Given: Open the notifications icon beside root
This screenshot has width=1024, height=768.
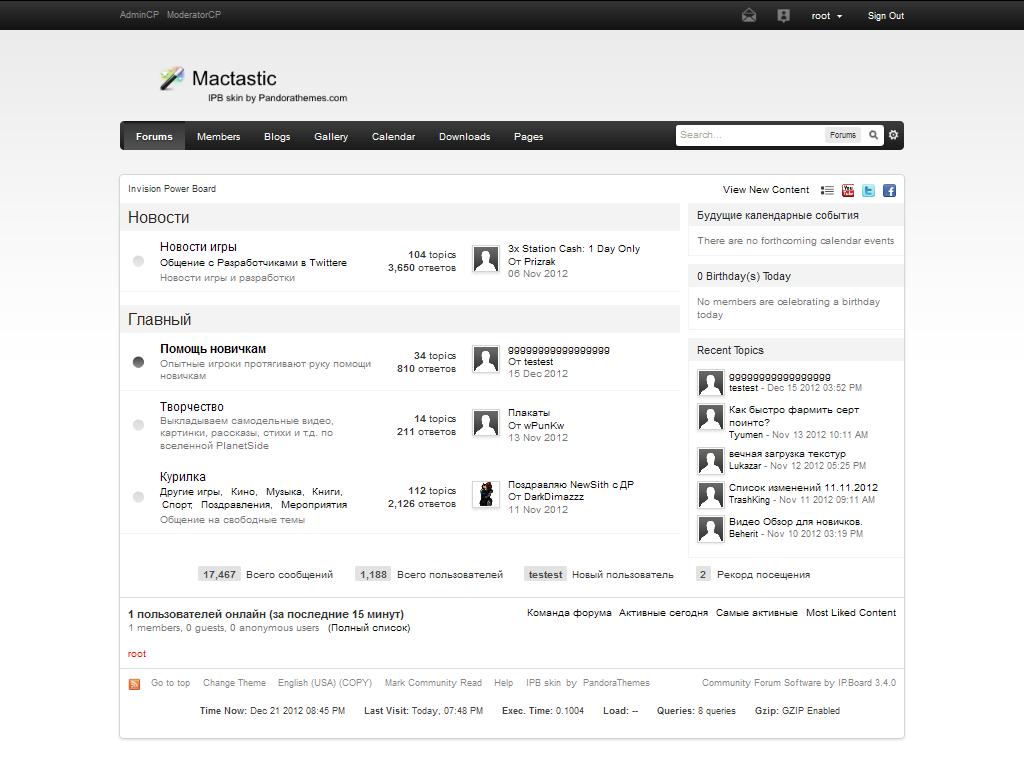Looking at the screenshot, I should tap(783, 15).
